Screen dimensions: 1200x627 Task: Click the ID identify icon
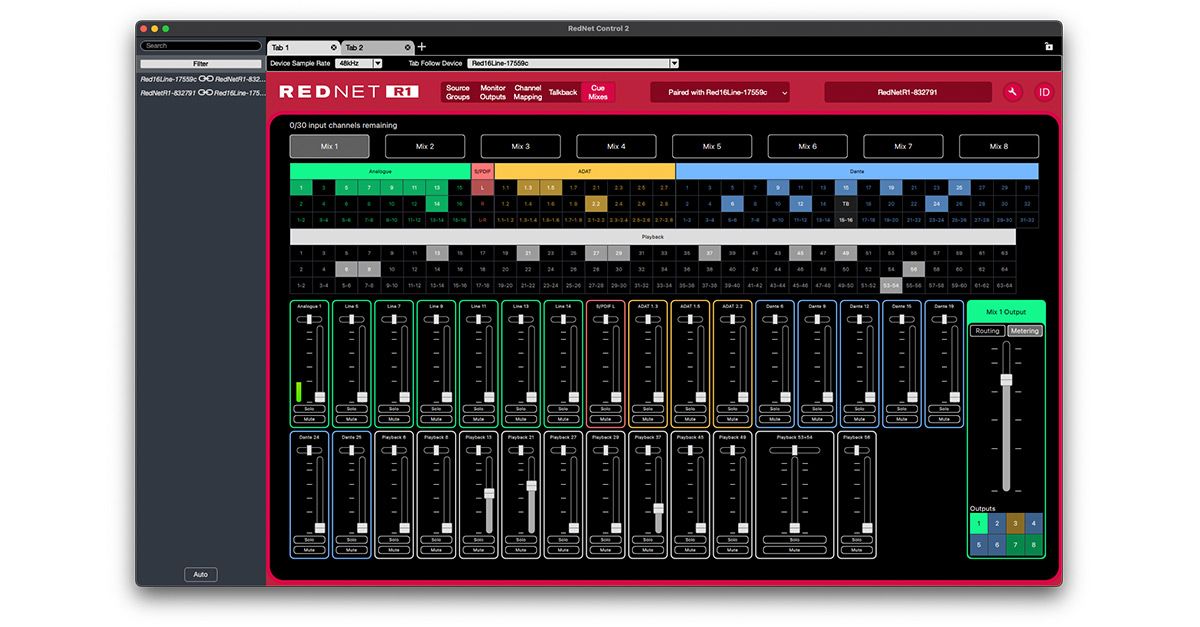pyautogui.click(x=1044, y=91)
